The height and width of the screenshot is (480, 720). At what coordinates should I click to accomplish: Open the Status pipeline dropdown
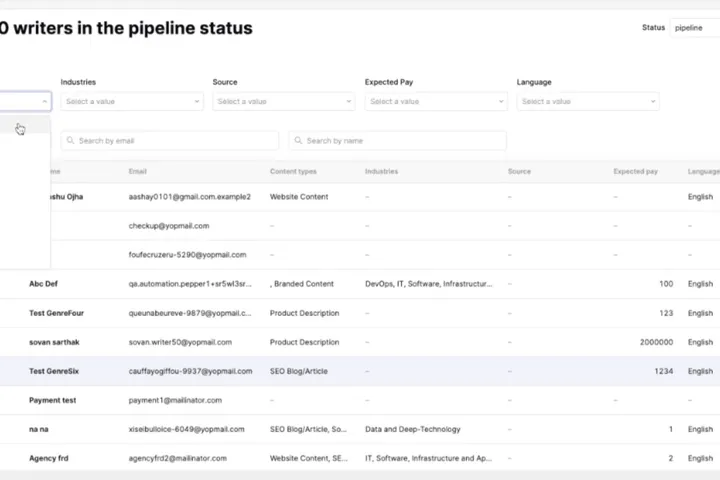[x=695, y=28]
